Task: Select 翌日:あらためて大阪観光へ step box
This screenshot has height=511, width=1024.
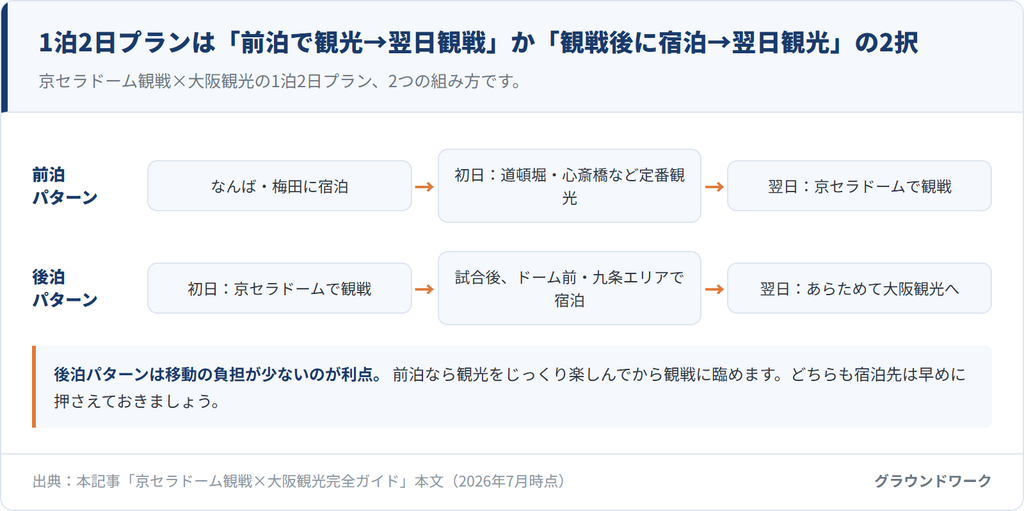Action: [859, 288]
